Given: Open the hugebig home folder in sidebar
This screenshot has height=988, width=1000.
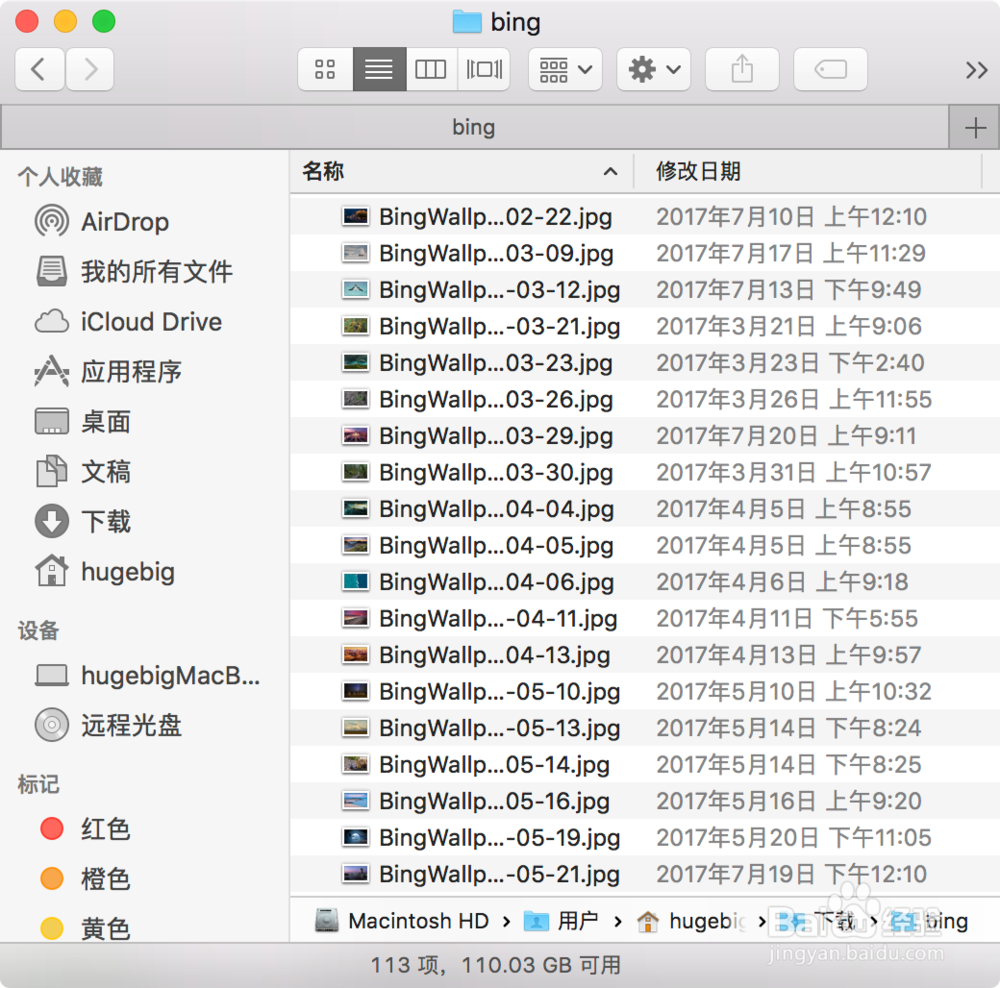Looking at the screenshot, I should [x=105, y=571].
